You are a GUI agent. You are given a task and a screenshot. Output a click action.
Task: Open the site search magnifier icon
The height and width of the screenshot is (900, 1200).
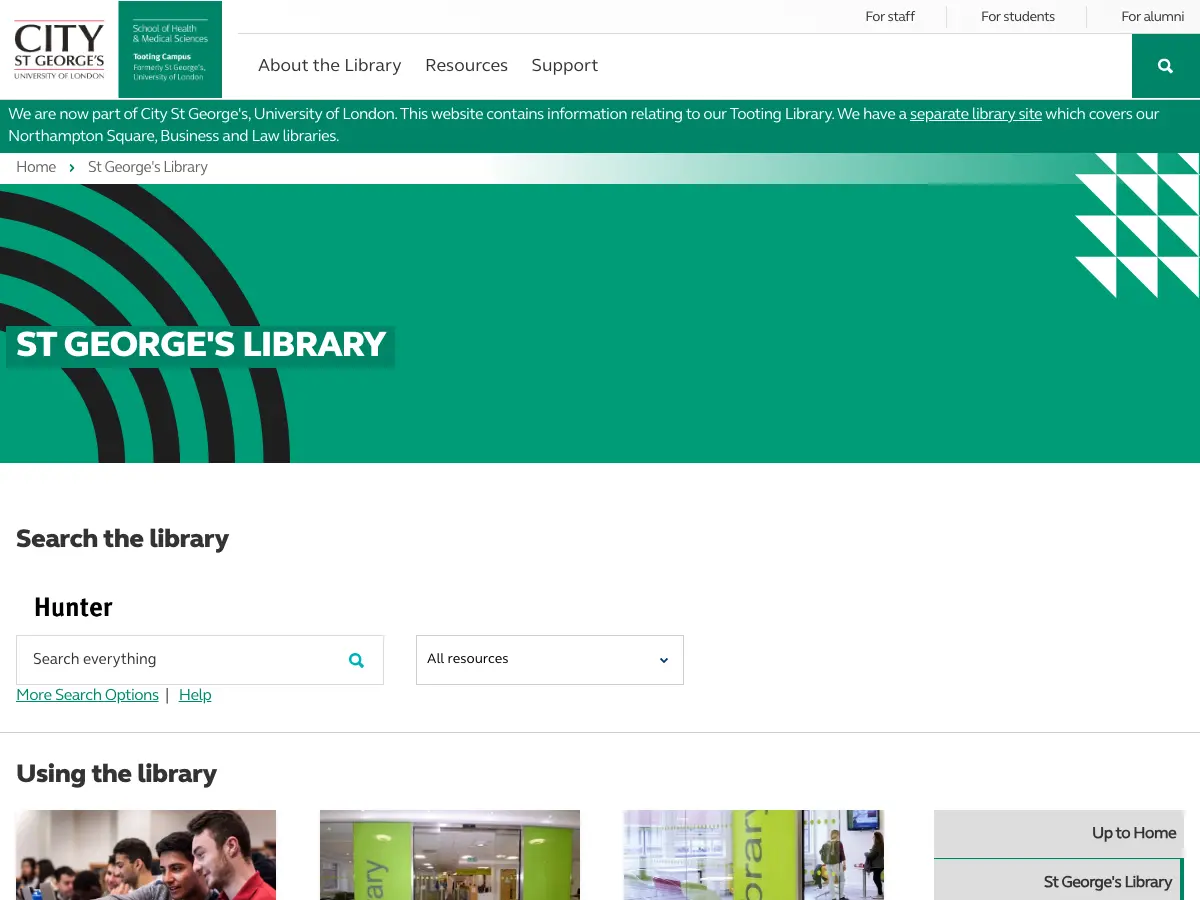tap(1165, 66)
